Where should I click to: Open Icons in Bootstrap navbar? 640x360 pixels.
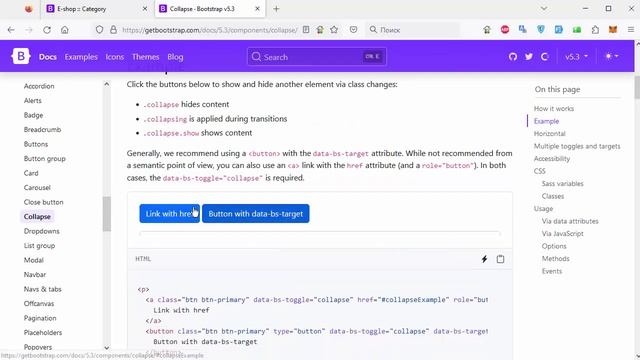[x=115, y=57]
